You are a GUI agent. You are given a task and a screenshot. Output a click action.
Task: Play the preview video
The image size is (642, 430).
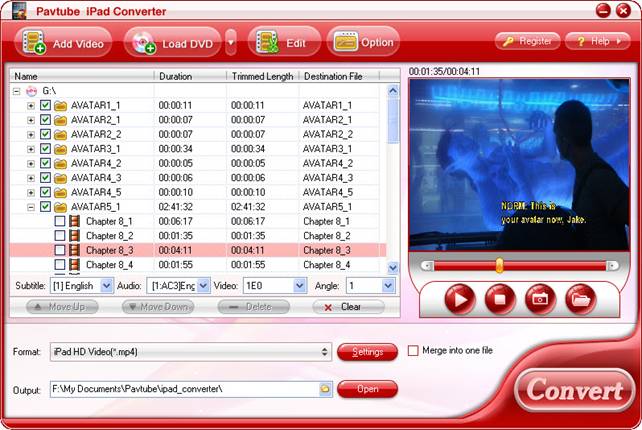pos(460,299)
